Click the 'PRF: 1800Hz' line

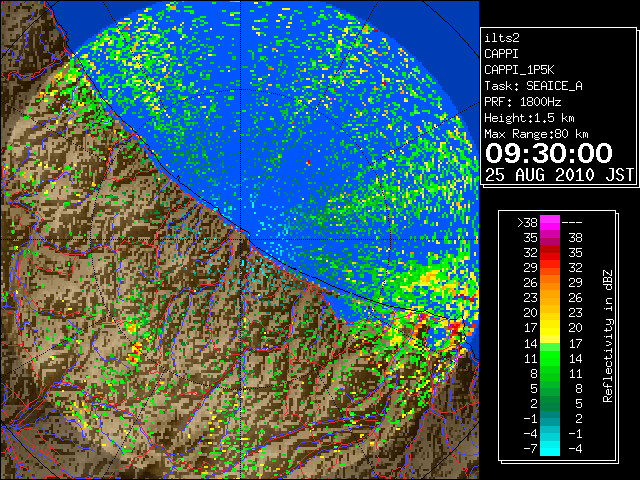(522, 102)
